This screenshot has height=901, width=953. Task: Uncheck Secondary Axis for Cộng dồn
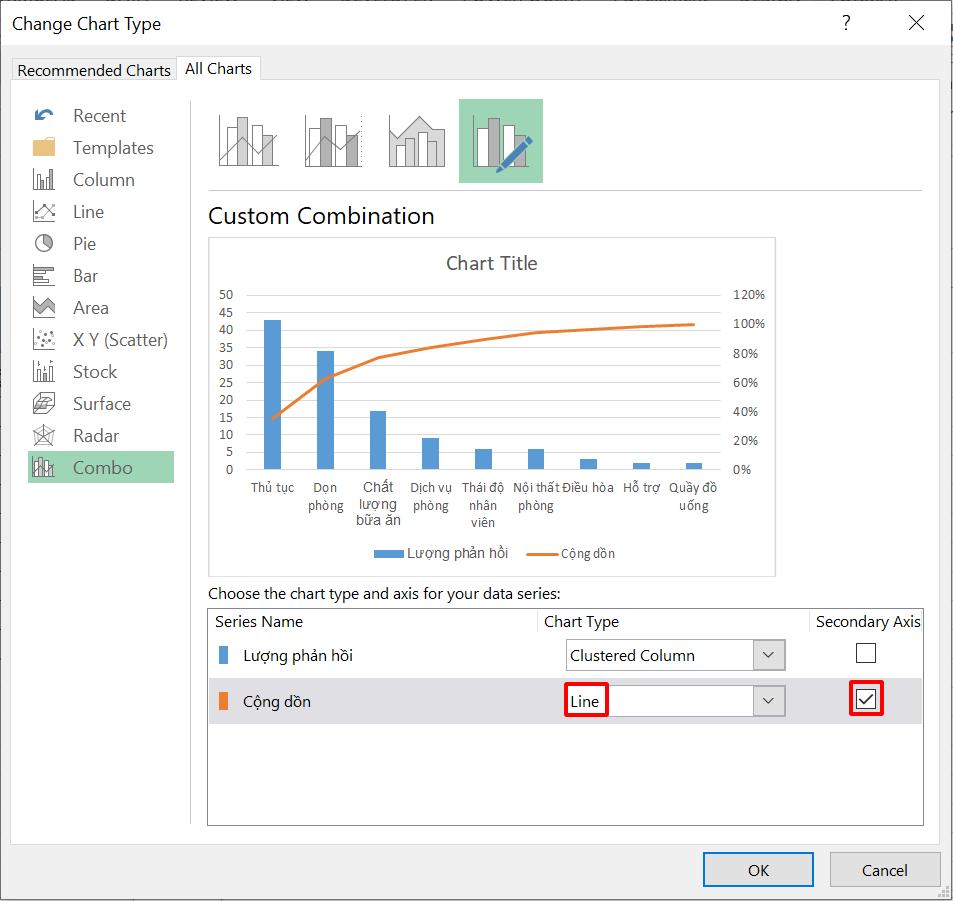(x=866, y=700)
